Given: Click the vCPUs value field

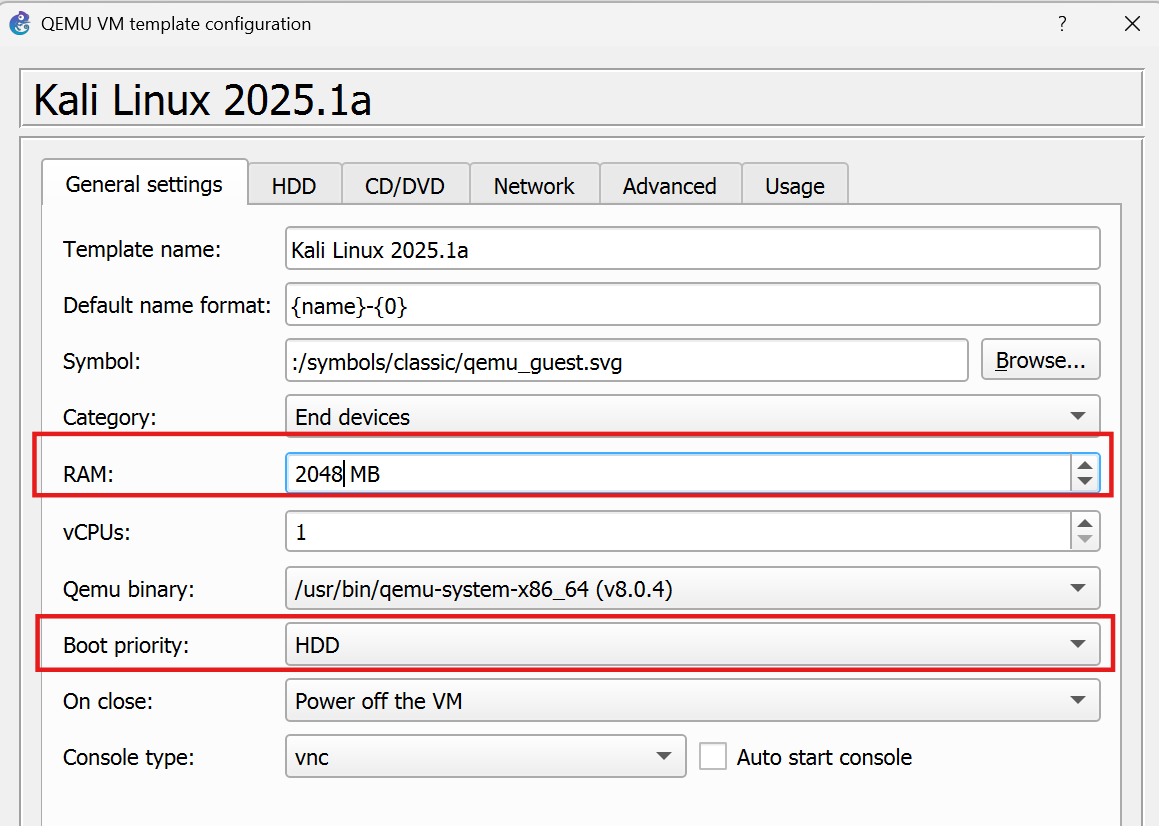Looking at the screenshot, I should [x=678, y=531].
